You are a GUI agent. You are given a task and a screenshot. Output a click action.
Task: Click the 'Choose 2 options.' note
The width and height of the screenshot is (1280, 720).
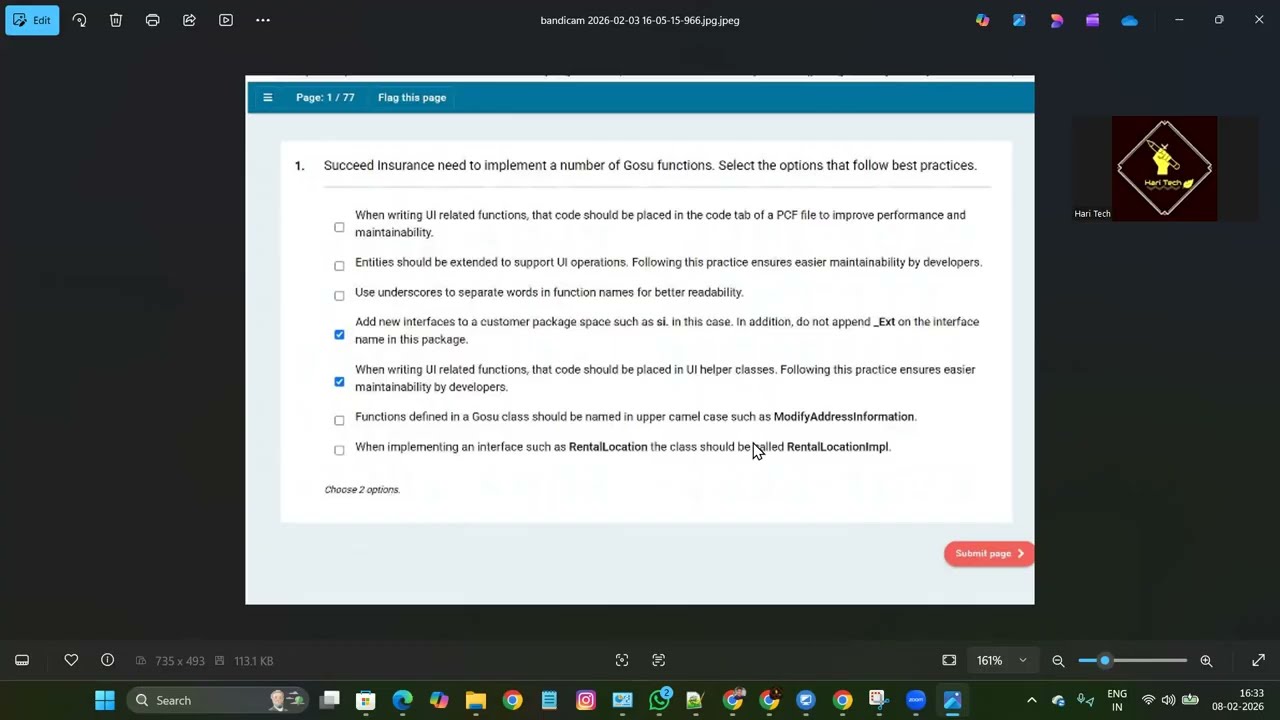click(x=362, y=489)
